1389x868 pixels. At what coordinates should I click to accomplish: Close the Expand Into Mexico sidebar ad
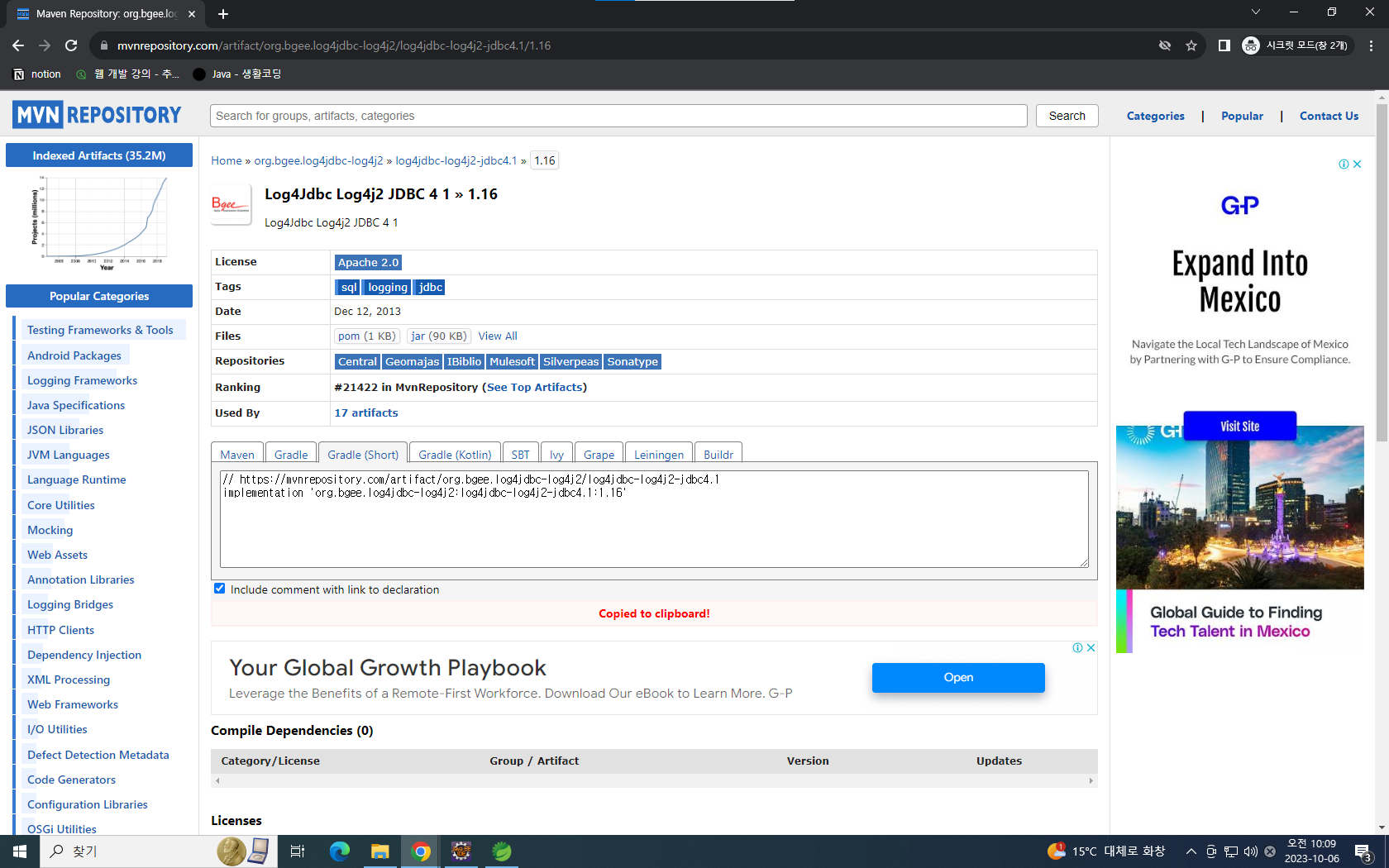click(1357, 165)
